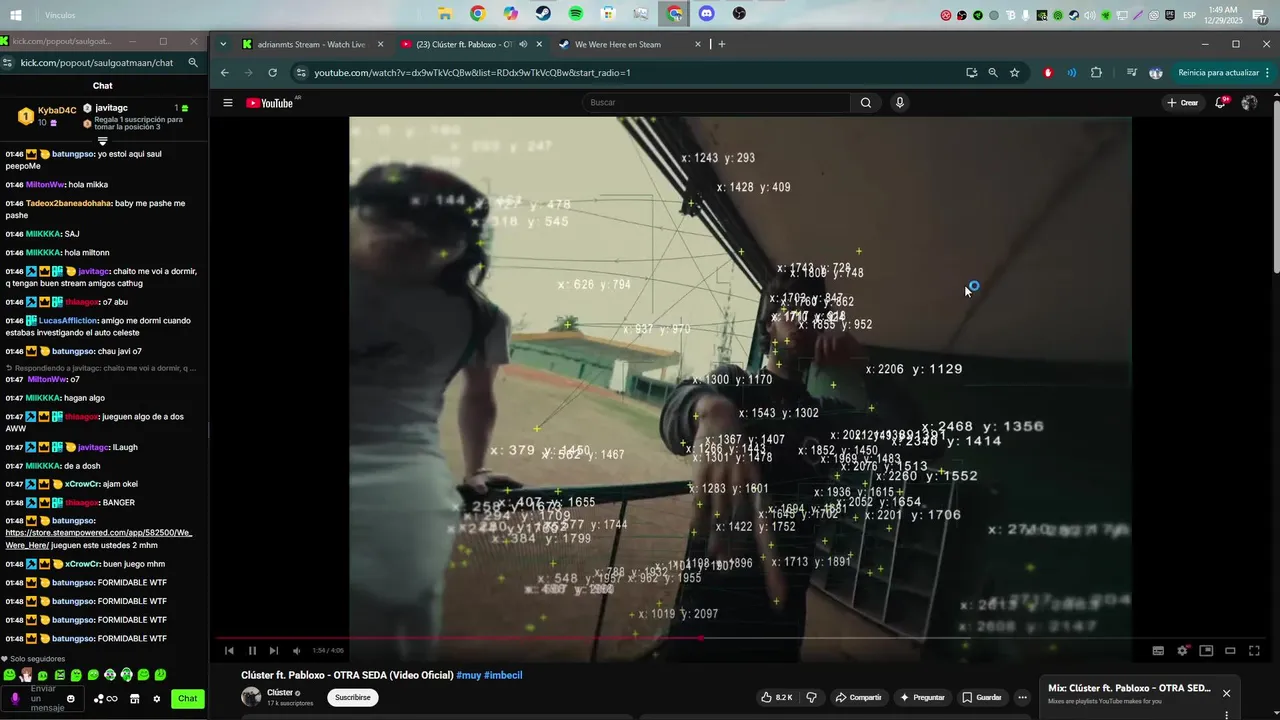
Task: Activate YouTube voice search microphone
Action: pos(900,102)
